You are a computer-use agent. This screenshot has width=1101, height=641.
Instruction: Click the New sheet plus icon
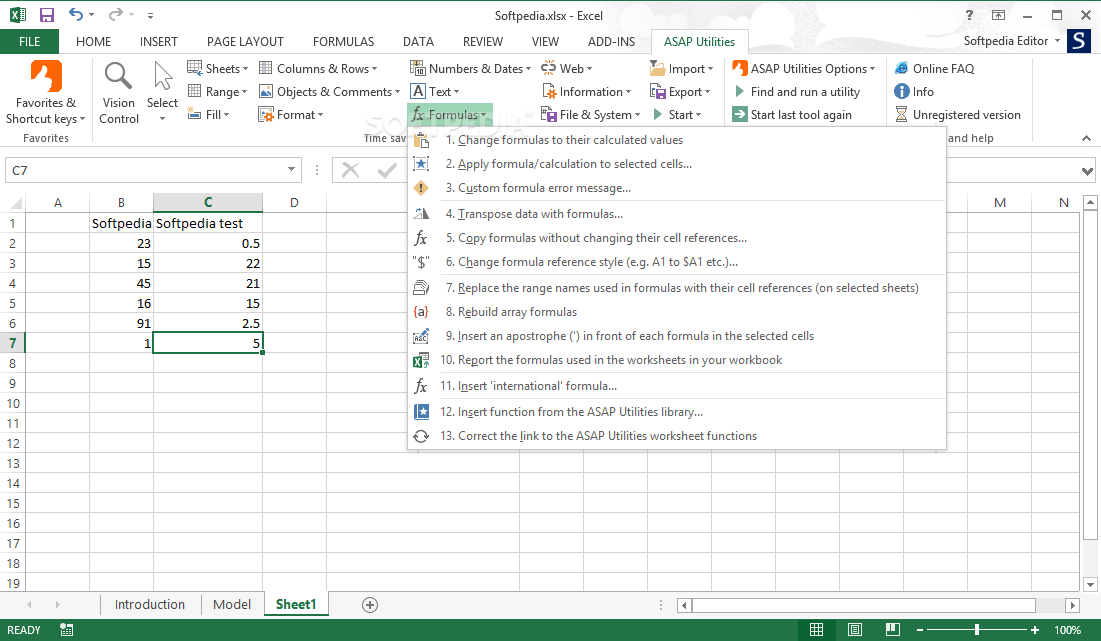pos(369,604)
